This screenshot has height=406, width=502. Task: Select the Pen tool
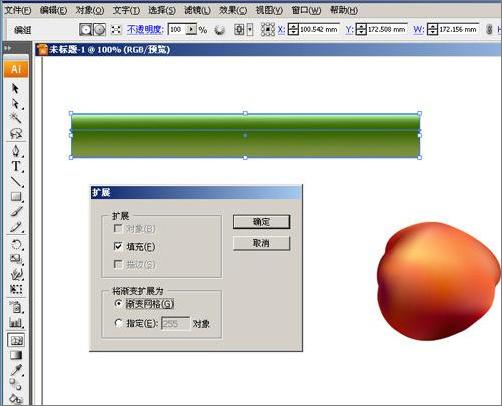(16, 151)
